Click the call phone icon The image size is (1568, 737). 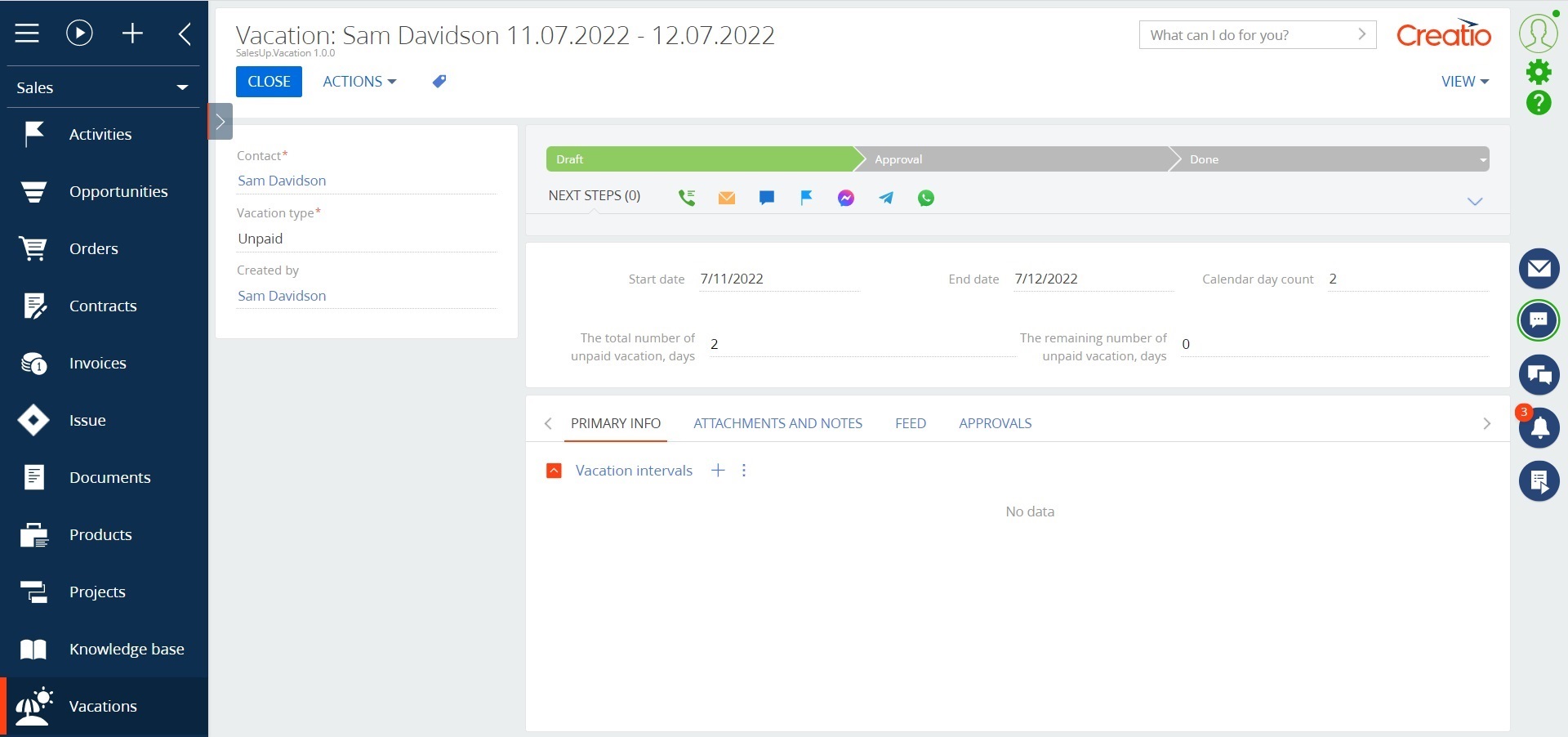[687, 198]
